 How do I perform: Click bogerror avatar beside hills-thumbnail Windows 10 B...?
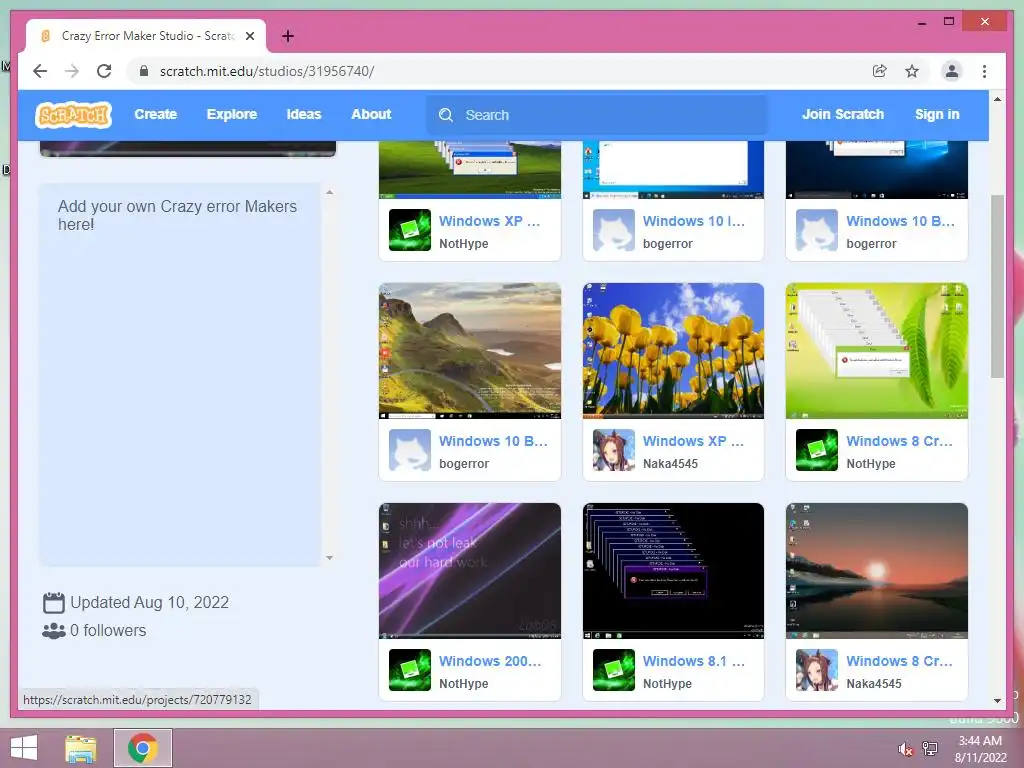[x=409, y=450]
